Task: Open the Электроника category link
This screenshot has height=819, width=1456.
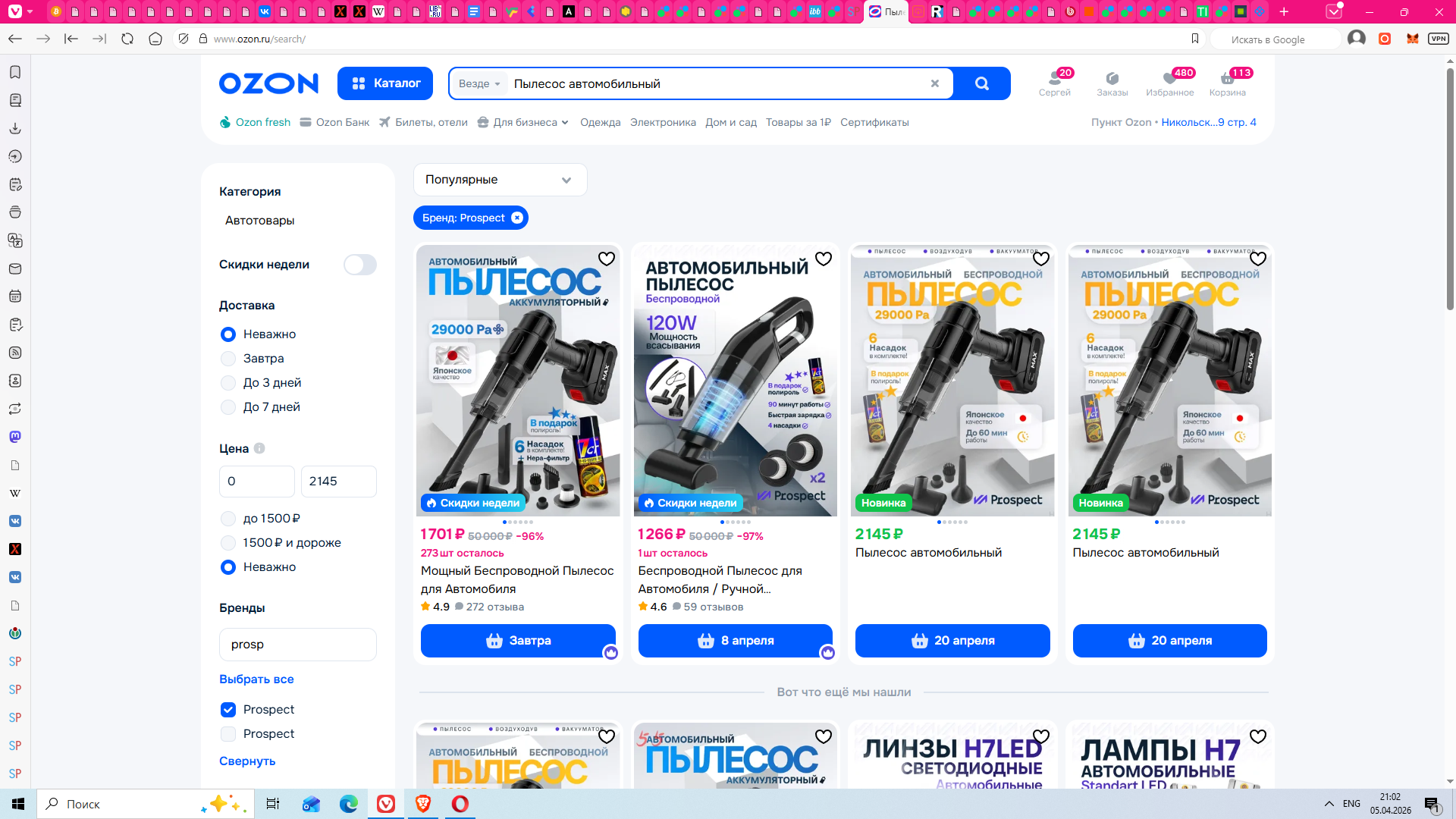Action: point(663,122)
